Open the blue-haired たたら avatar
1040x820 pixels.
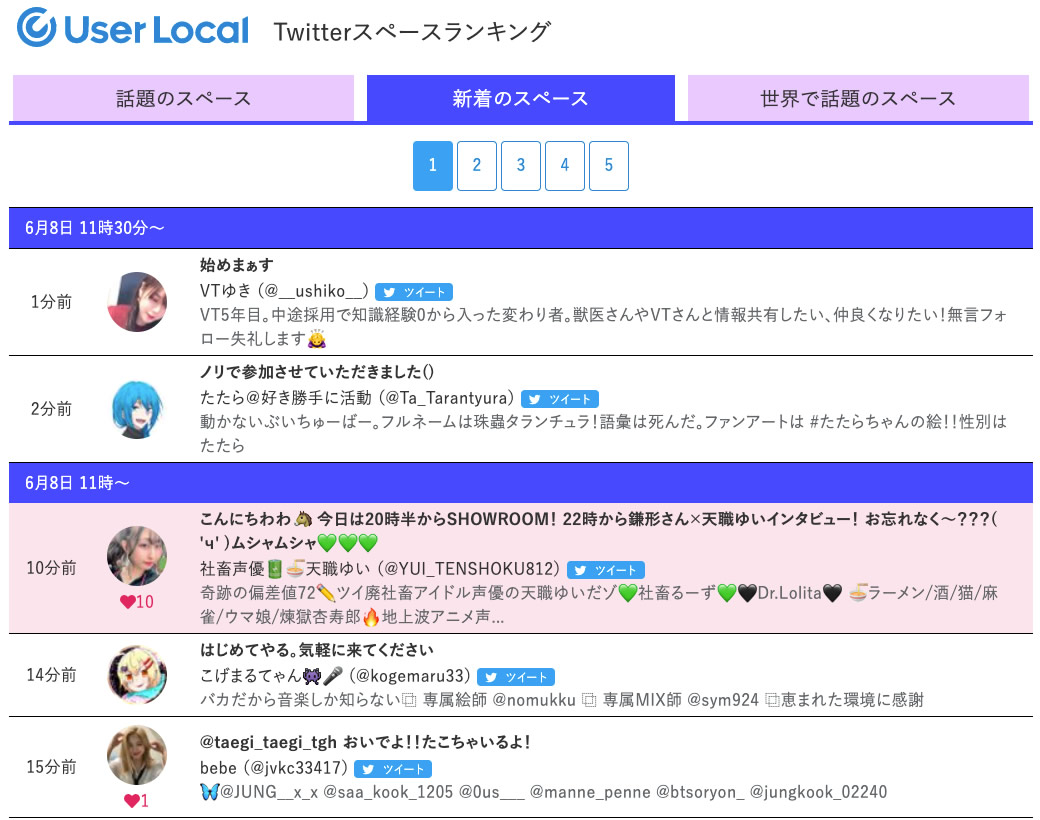137,409
